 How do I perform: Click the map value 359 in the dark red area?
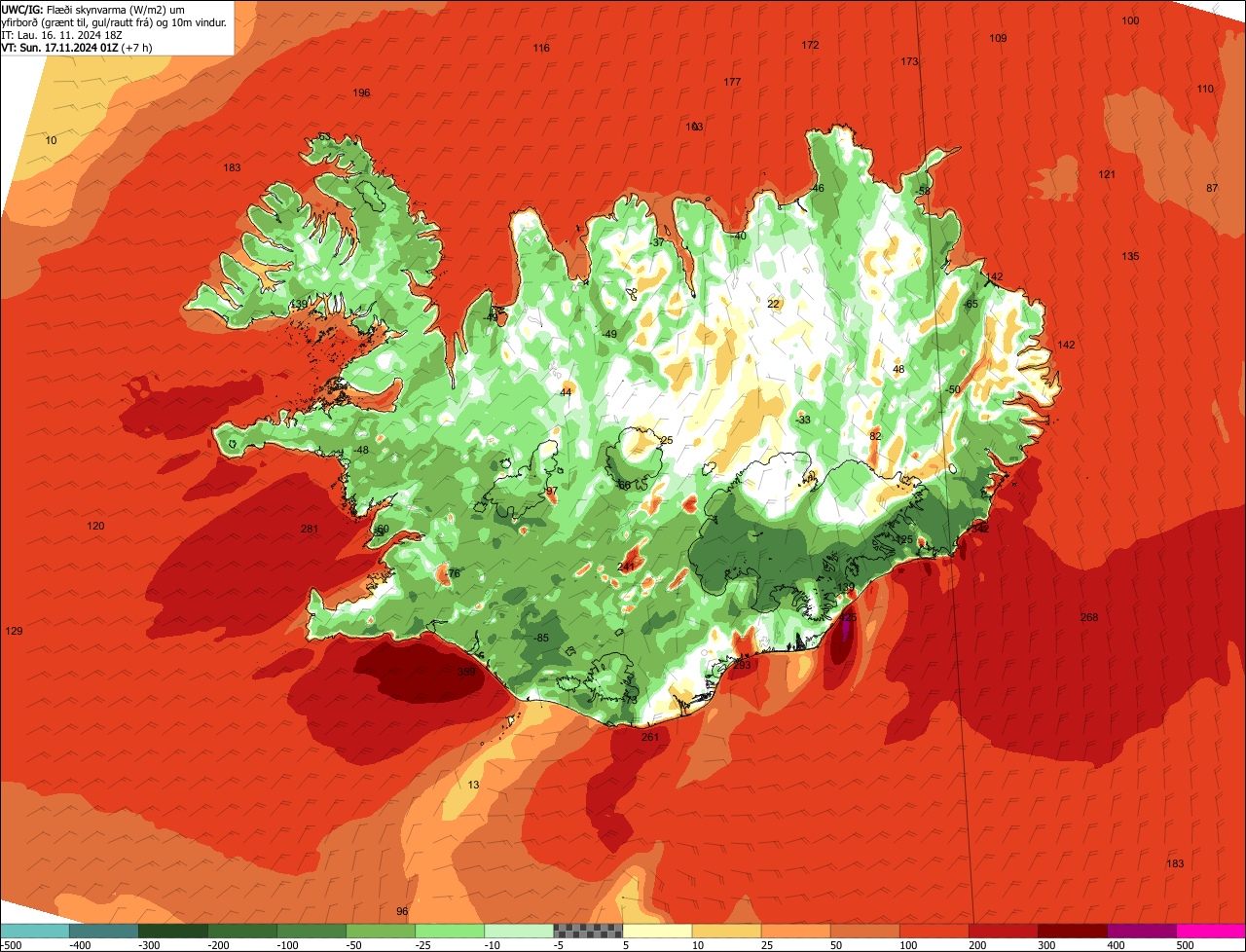click(466, 672)
